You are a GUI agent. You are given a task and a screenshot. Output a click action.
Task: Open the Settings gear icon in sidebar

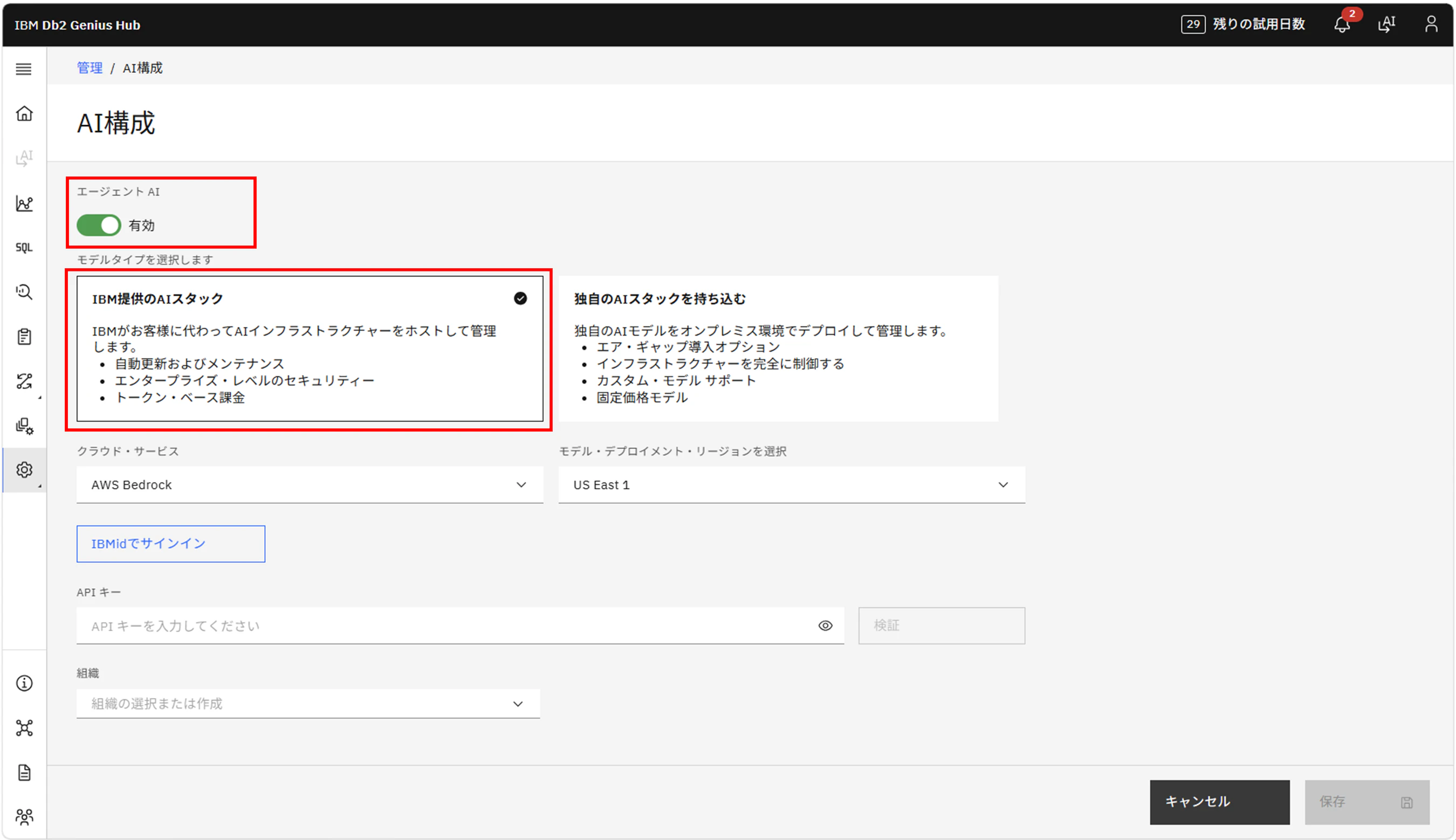(x=24, y=470)
